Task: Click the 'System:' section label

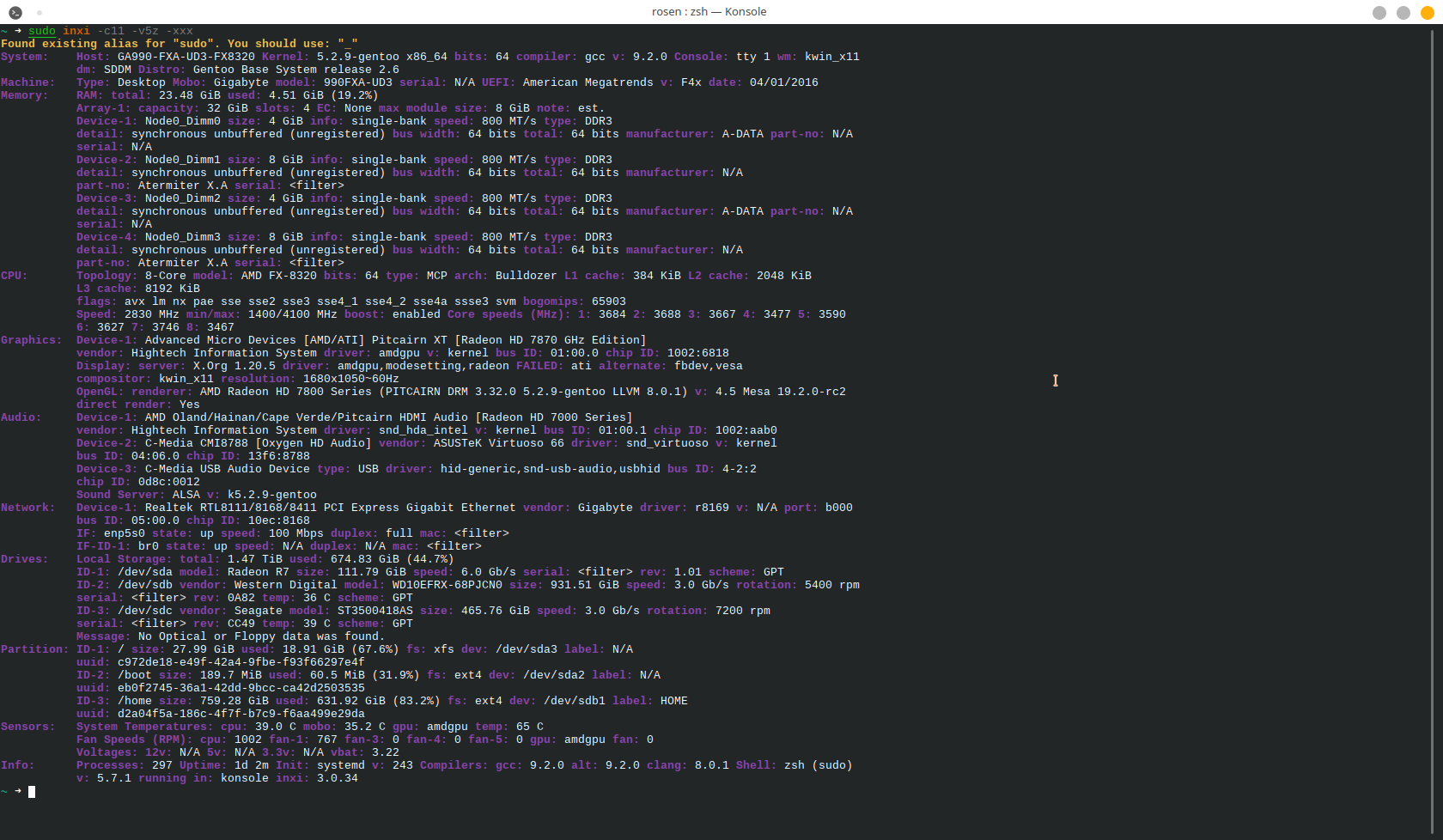Action: (x=25, y=57)
